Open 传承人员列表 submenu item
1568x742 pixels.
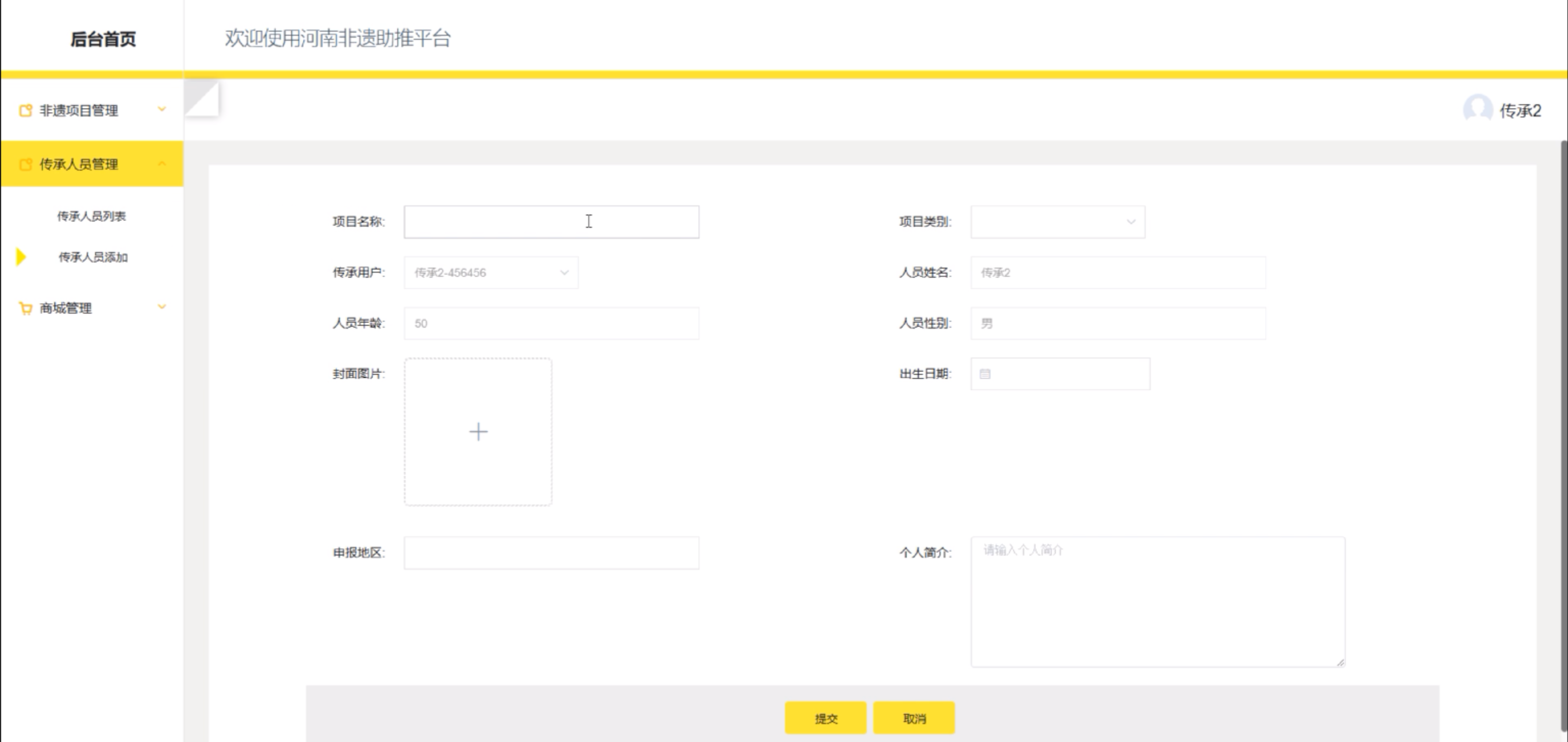(x=91, y=216)
